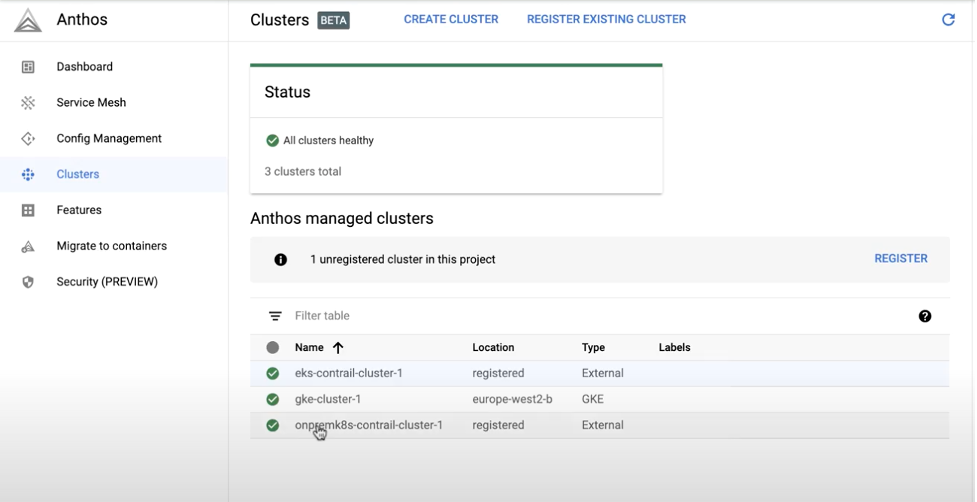977x502 pixels.
Task: Select the Clusters sidebar icon
Action: (x=28, y=174)
